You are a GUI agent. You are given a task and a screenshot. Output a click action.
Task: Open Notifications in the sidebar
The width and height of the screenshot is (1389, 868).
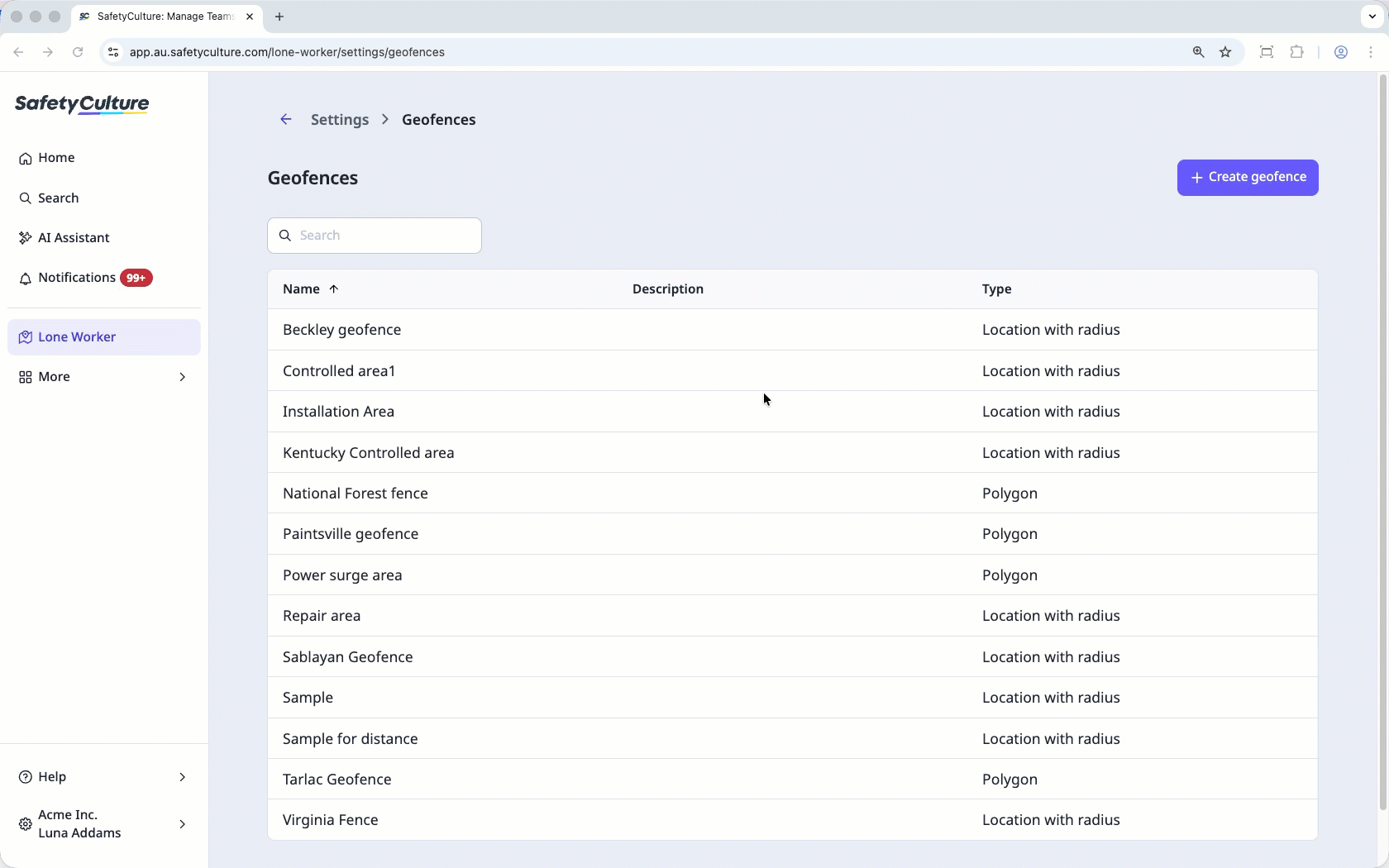(x=104, y=278)
